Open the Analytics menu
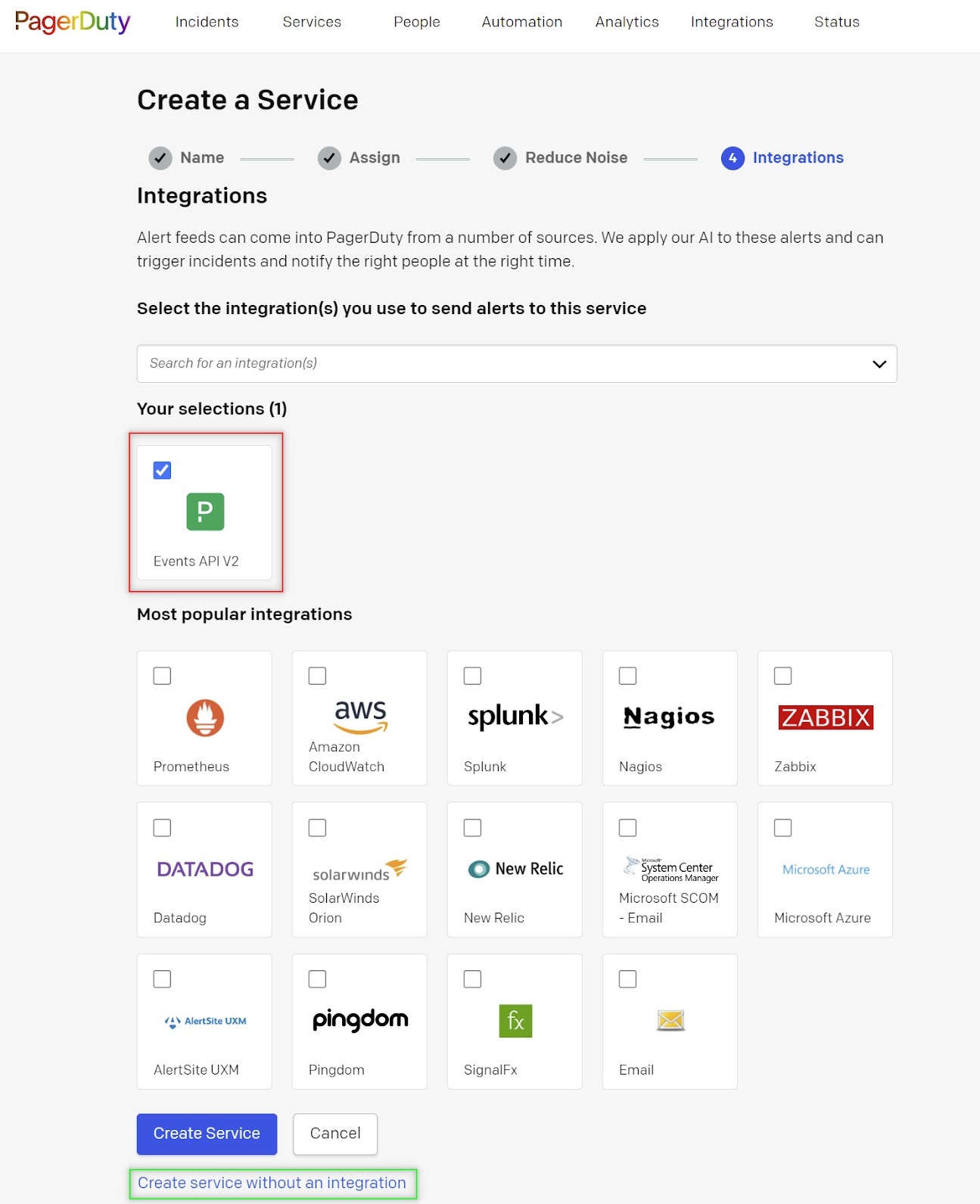Viewport: 980px width, 1204px height. tap(626, 22)
